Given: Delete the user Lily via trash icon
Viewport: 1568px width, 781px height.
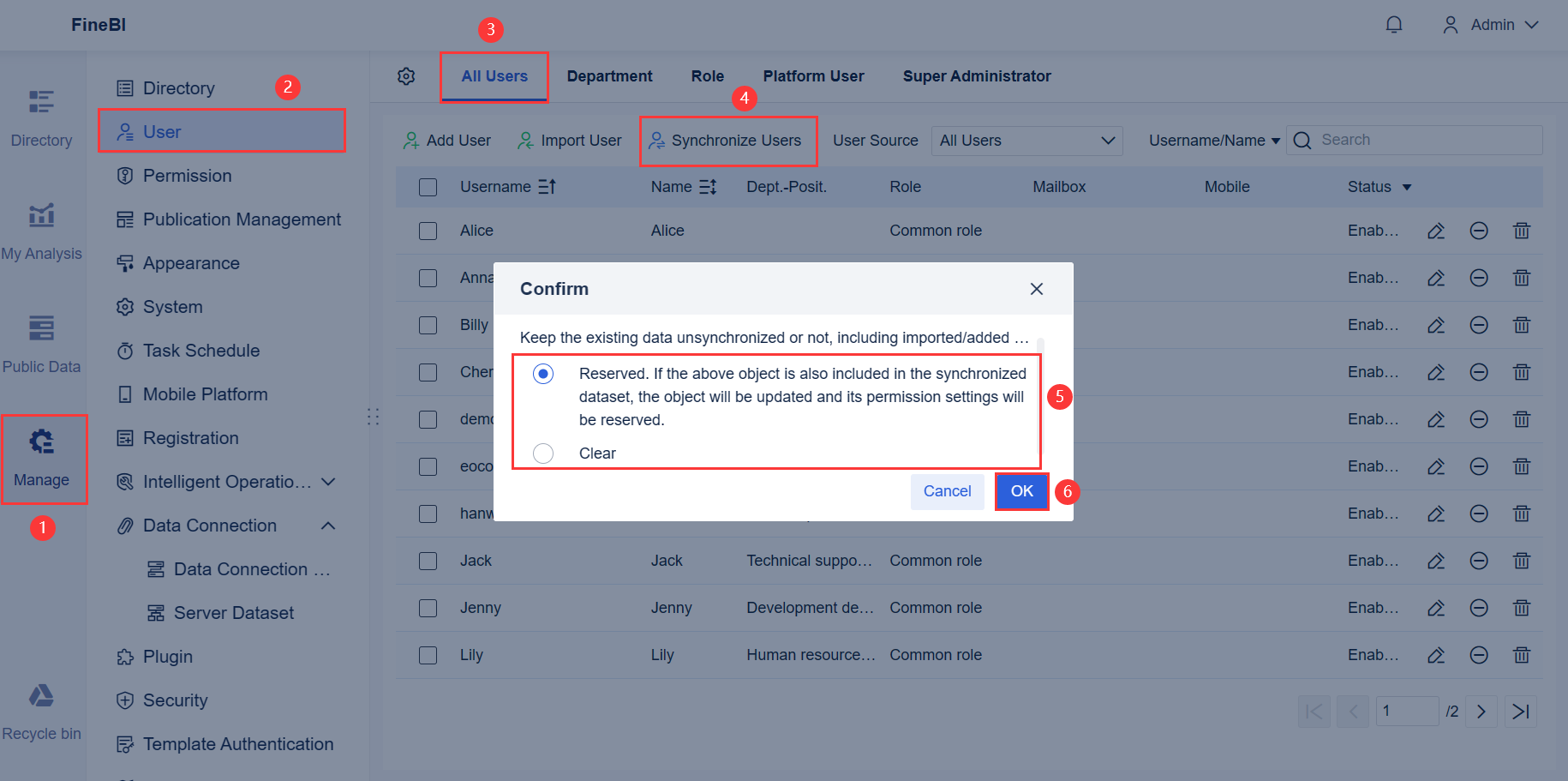Looking at the screenshot, I should coord(1522,655).
